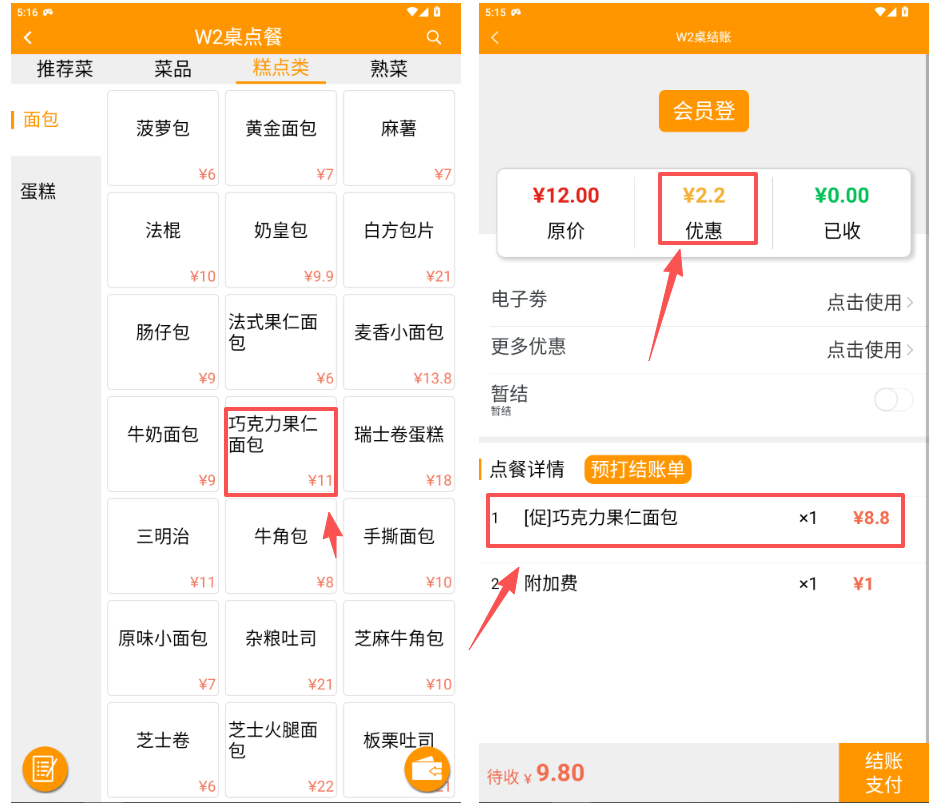Expand 更多优惠 点击使用 chevron

click(909, 350)
